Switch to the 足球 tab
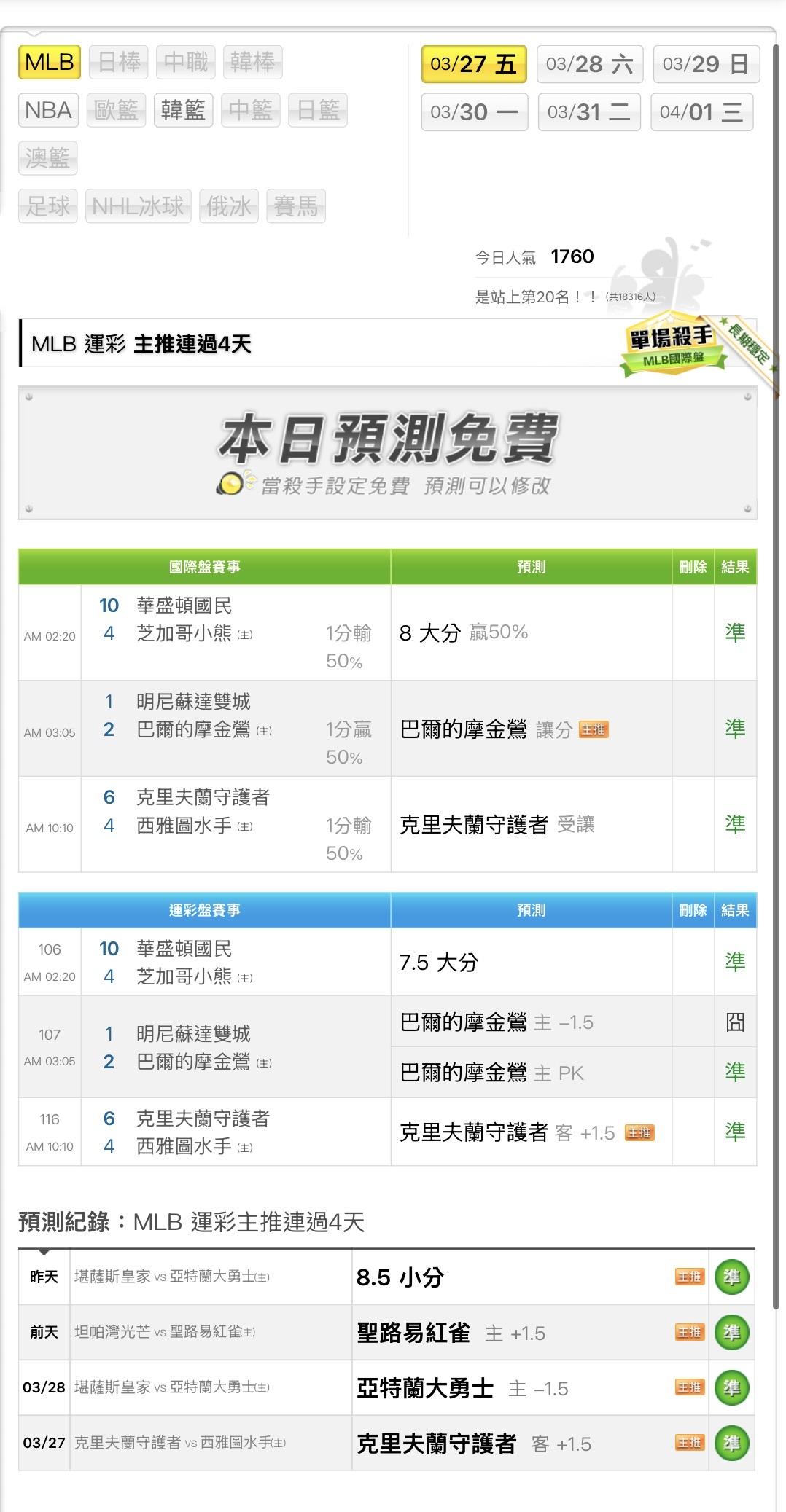 point(47,206)
